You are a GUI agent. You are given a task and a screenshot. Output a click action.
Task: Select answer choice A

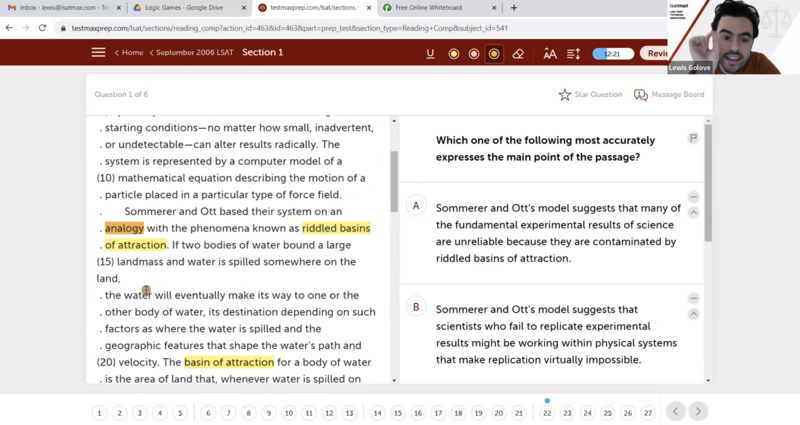(x=416, y=206)
